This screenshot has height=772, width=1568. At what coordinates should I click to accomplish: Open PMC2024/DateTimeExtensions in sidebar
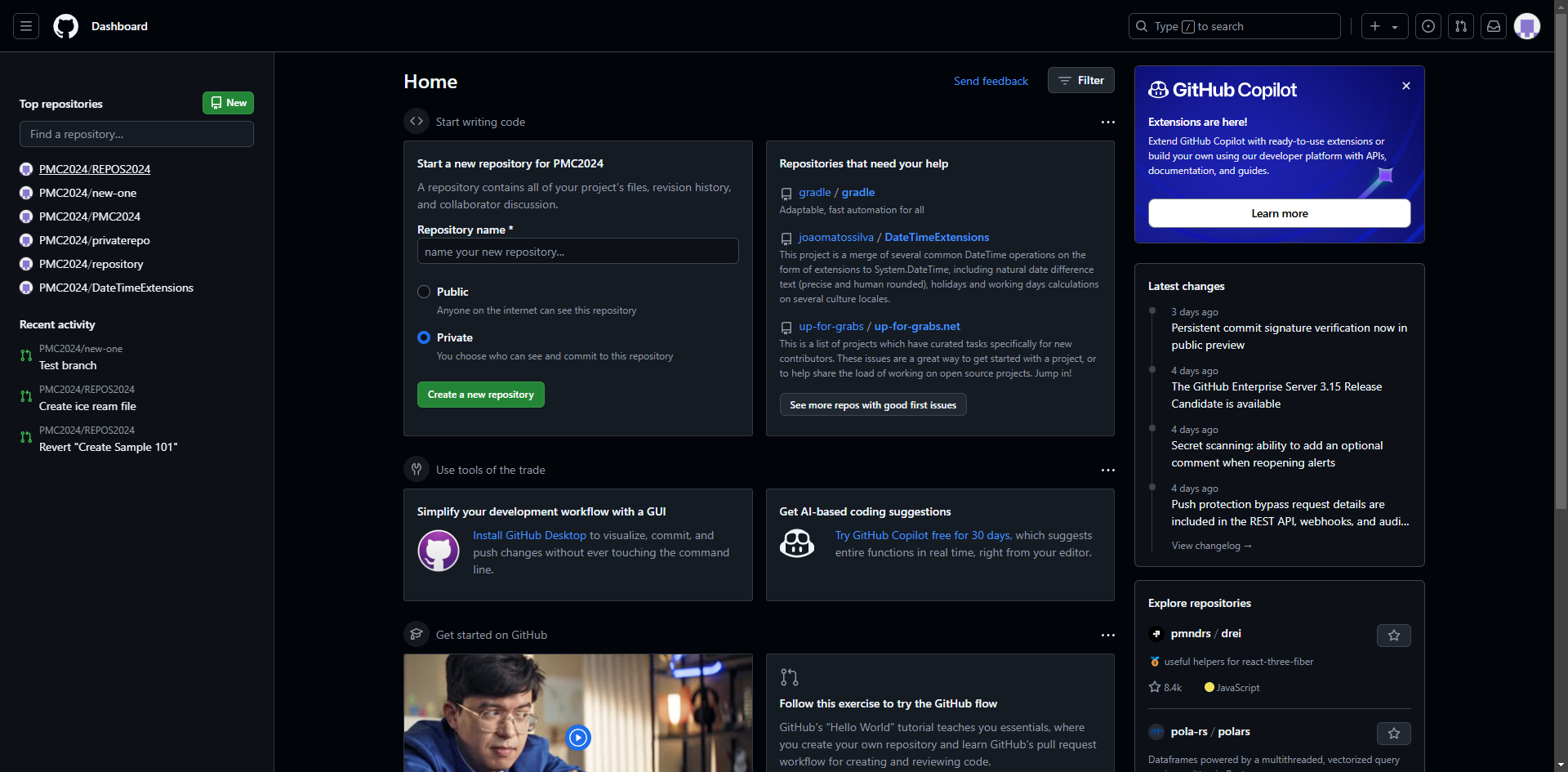[x=116, y=288]
